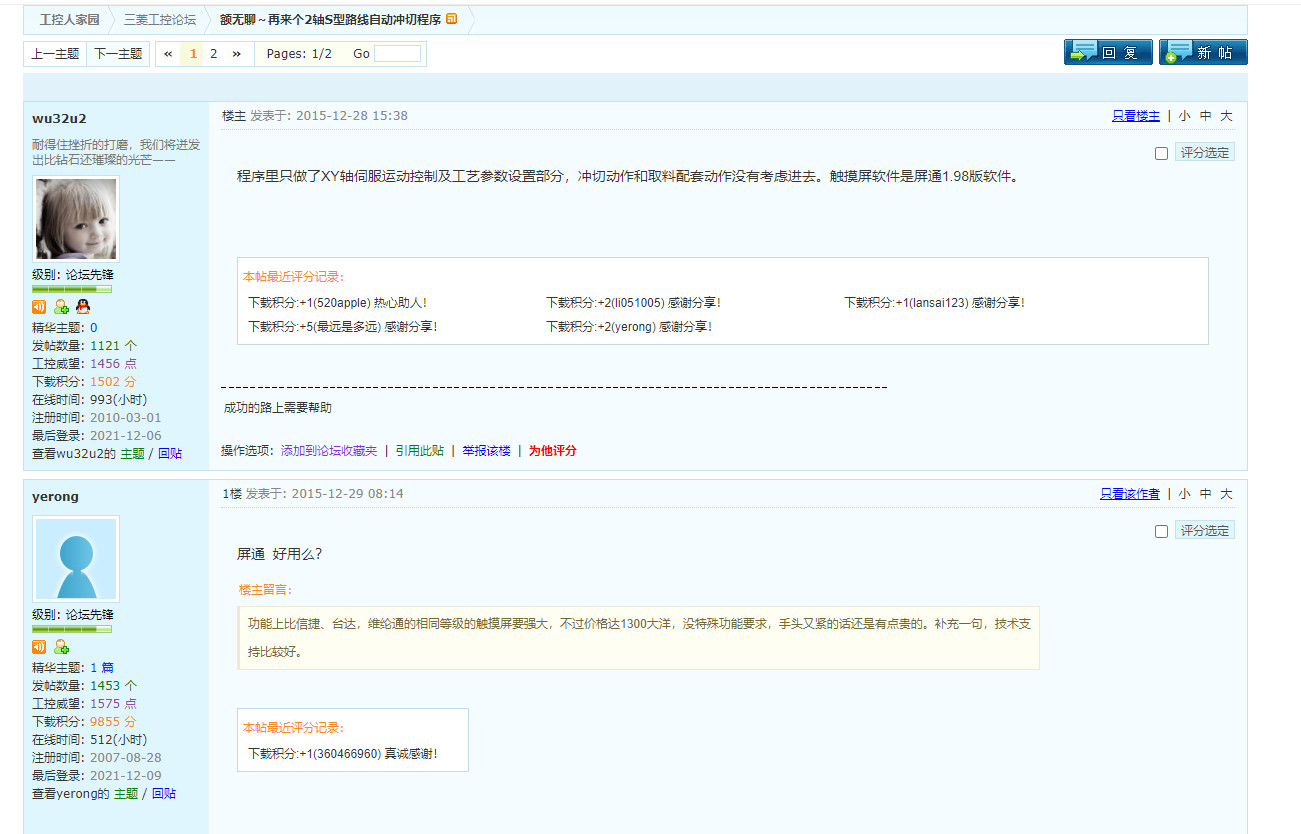Screen dimensions: 1301x834
Task: Check the rating selection box on first post
Action: (1161, 153)
